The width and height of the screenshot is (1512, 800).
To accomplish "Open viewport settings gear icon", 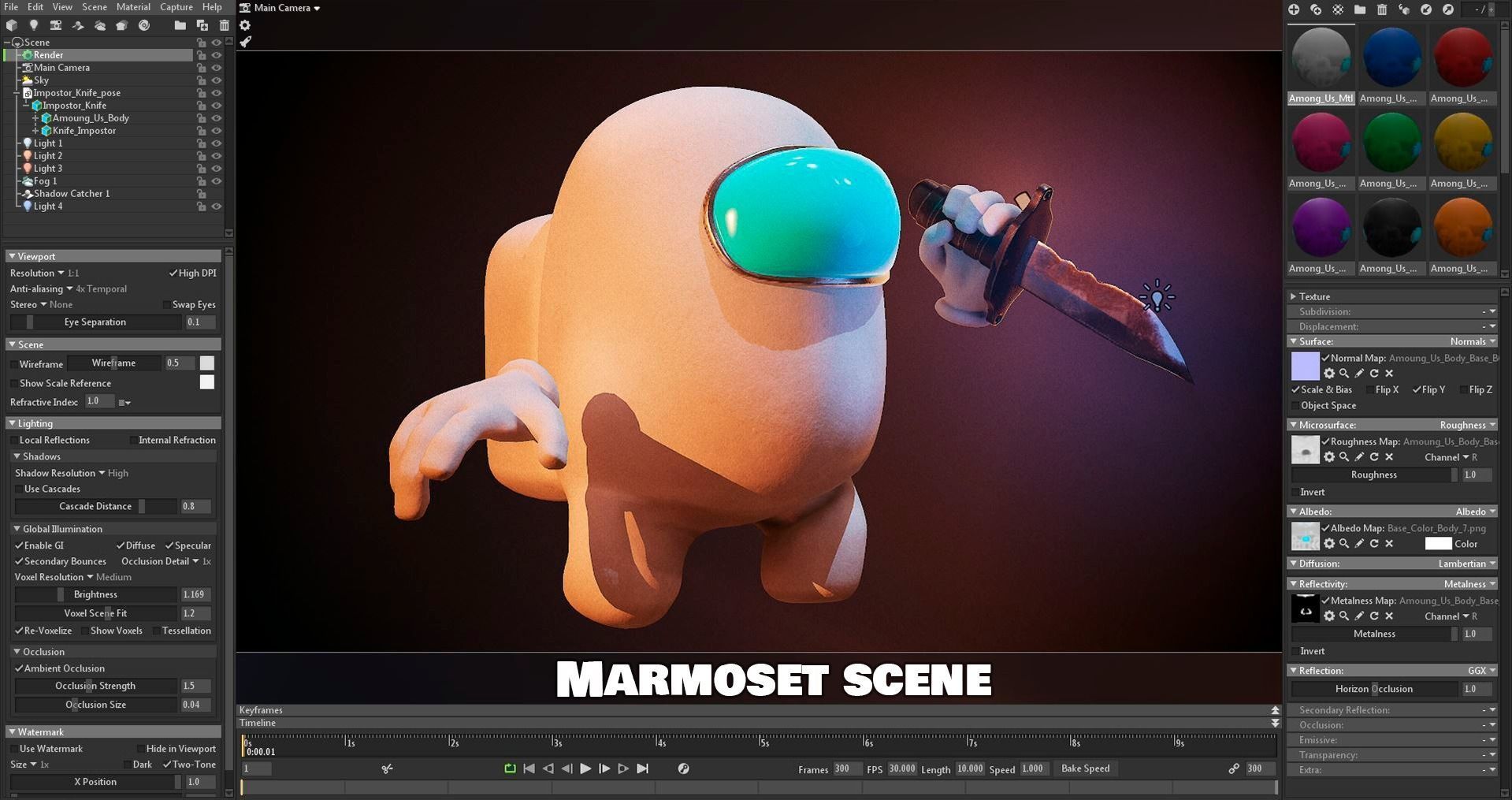I will click(245, 25).
